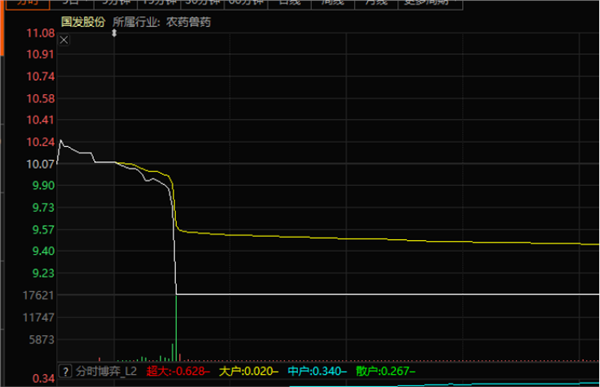The image size is (600, 387).
Task: Click the question mark help icon beside 分时博弈_L2
Action: click(x=65, y=371)
